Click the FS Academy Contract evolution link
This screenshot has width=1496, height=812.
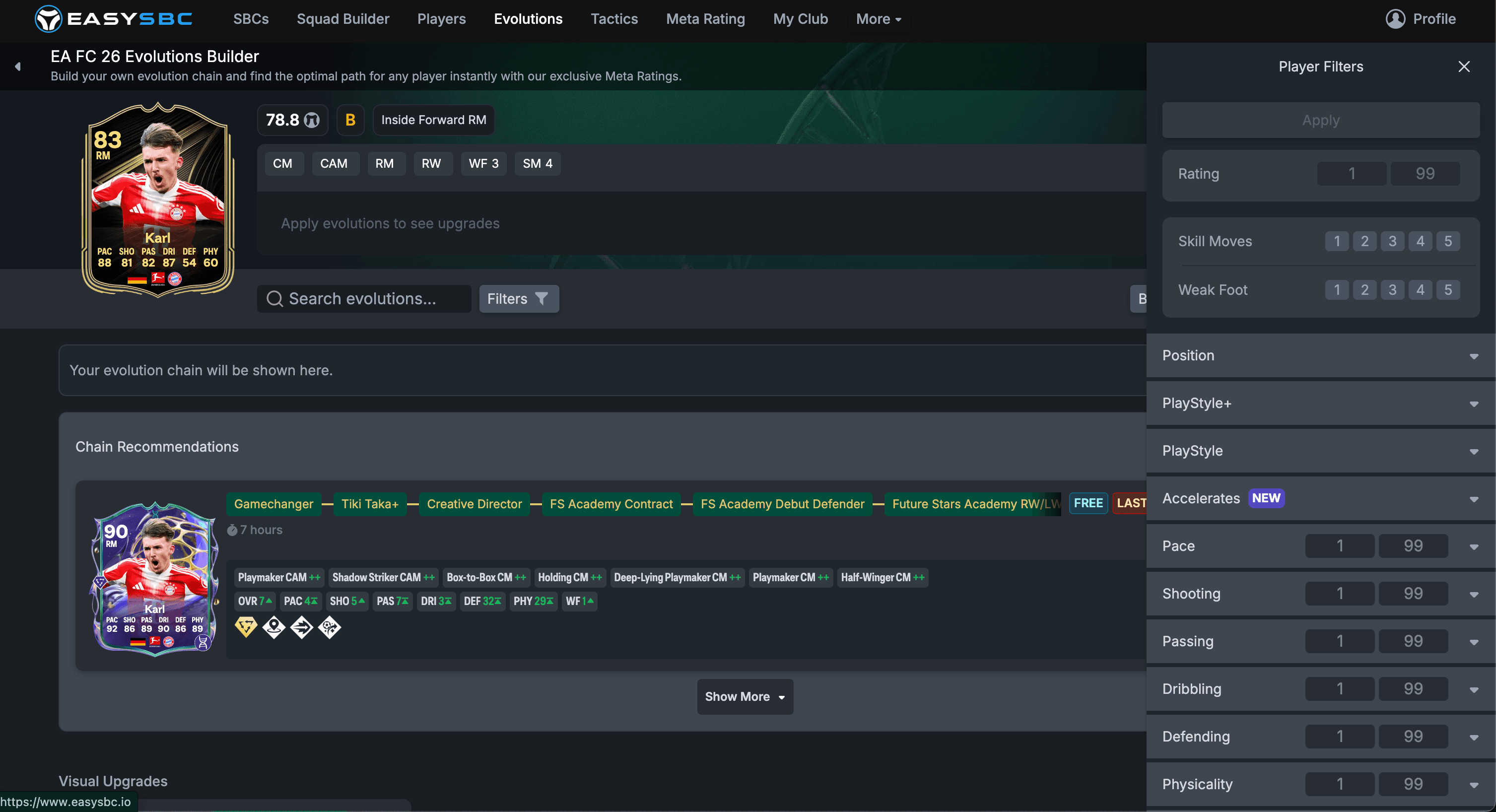tap(611, 504)
